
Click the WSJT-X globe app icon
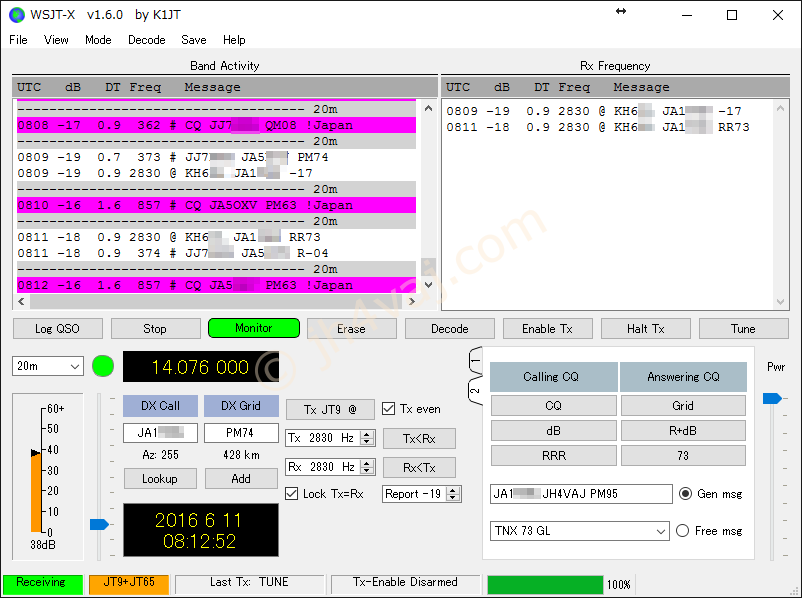(x=16, y=15)
